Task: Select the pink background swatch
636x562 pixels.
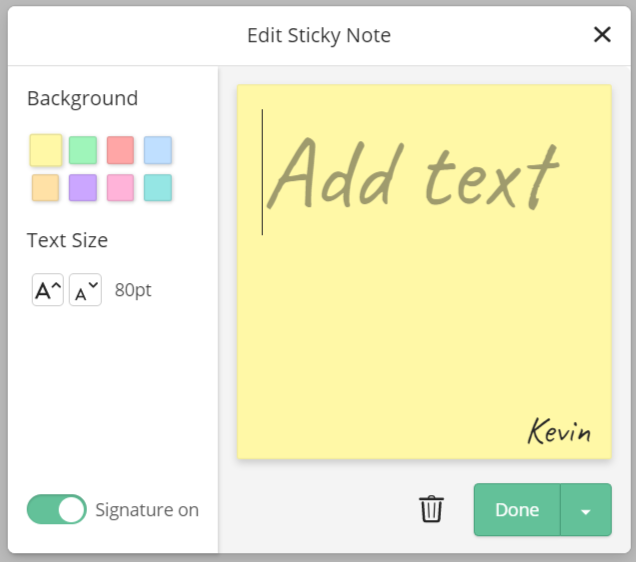Action: (x=120, y=188)
